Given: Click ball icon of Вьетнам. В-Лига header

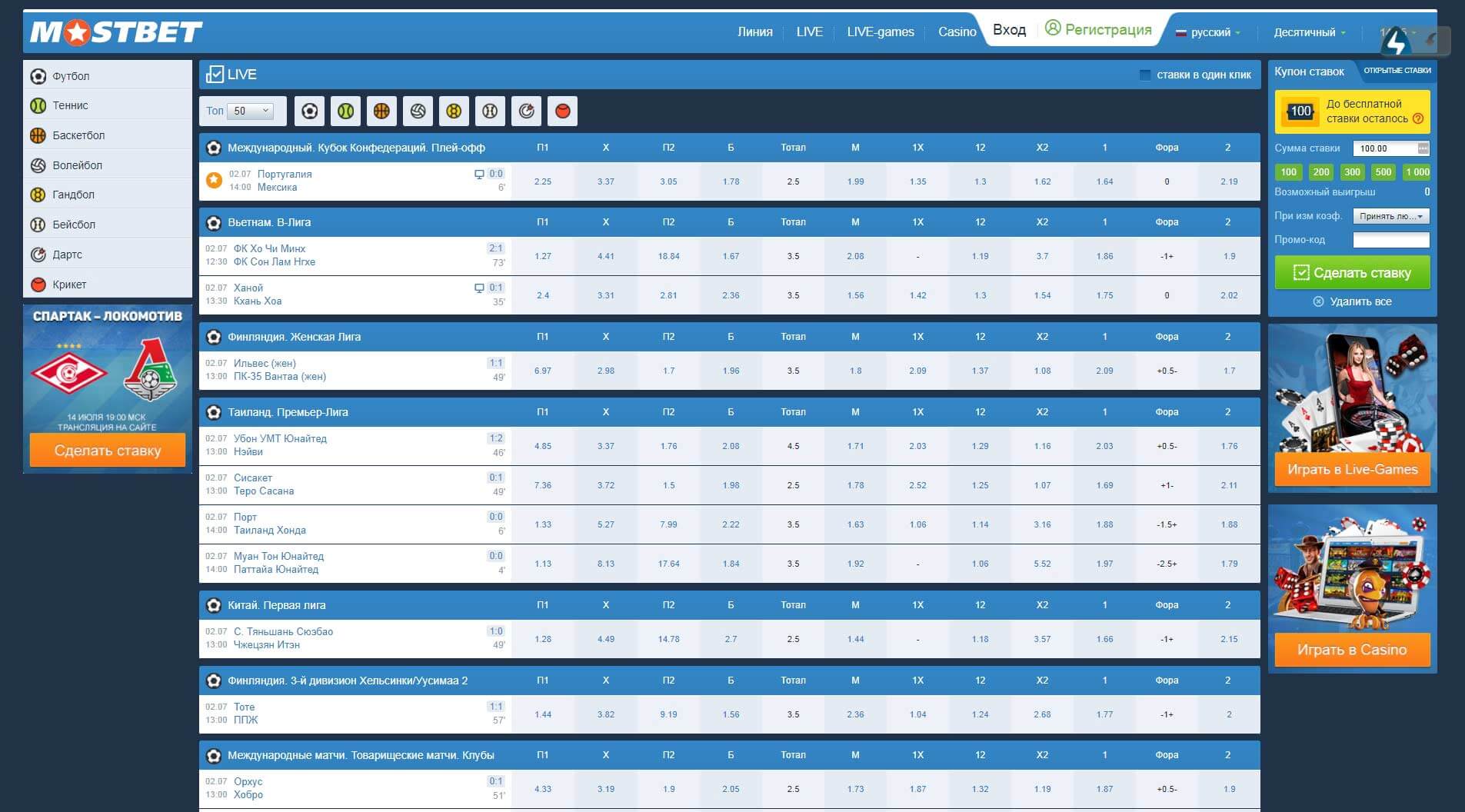Looking at the screenshot, I should (214, 222).
